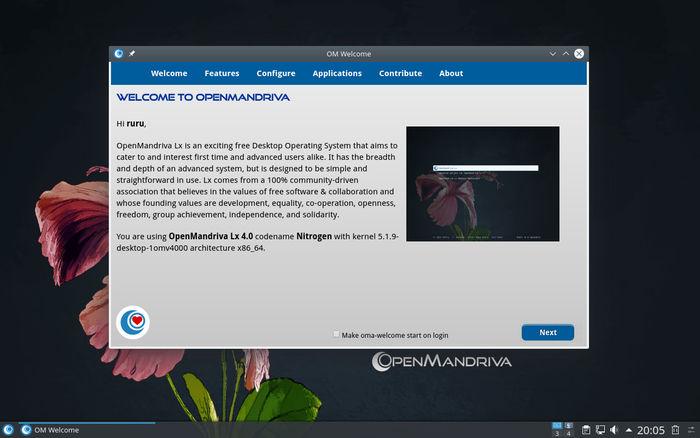Image resolution: width=700 pixels, height=438 pixels.
Task: Open the volume control in the system tray
Action: pyautogui.click(x=614, y=430)
